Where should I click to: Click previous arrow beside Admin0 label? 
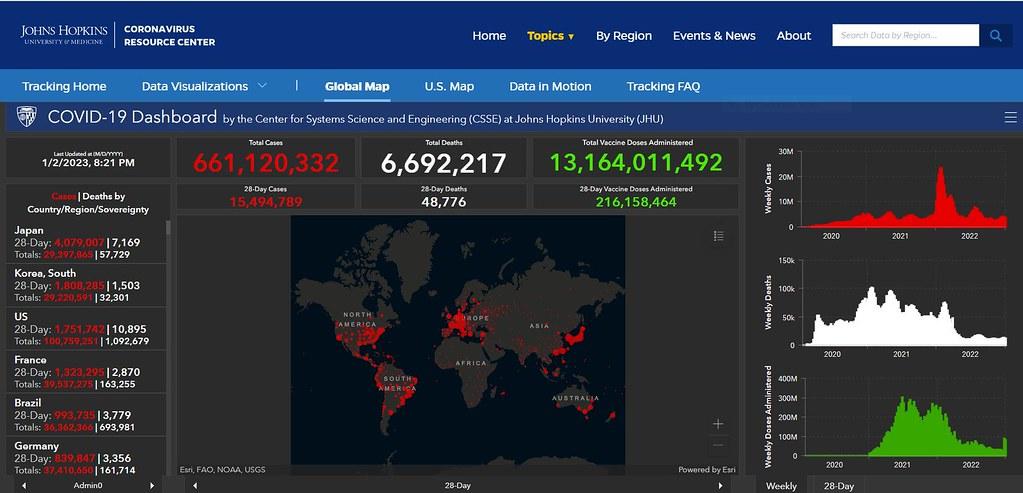tap(23, 485)
